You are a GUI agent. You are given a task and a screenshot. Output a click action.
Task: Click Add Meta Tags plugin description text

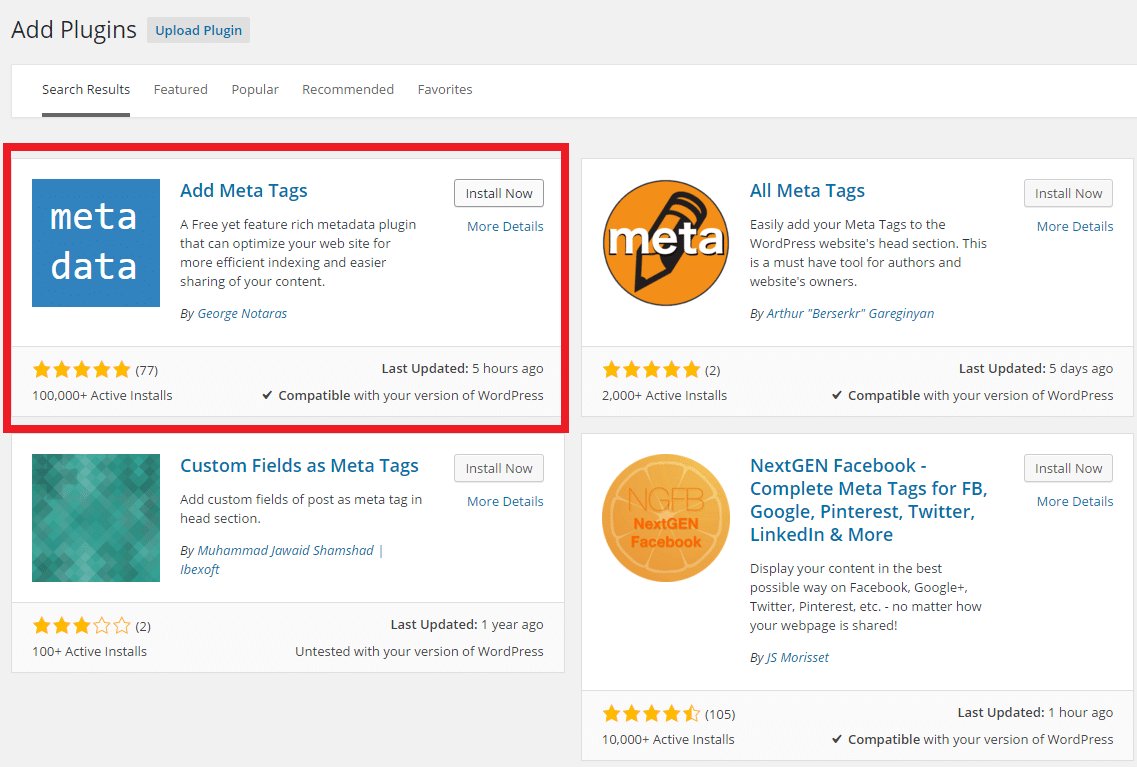[x=298, y=253]
